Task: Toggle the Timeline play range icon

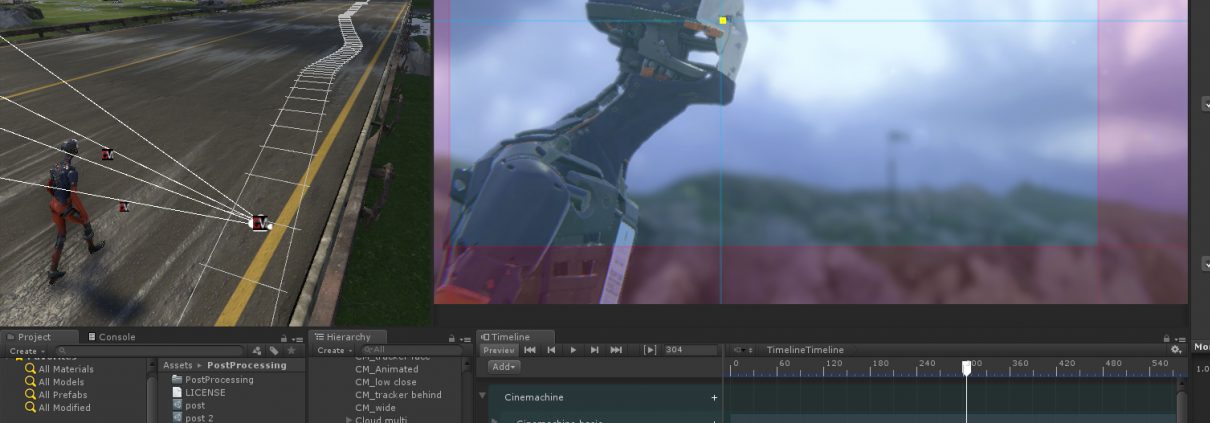Action: (650, 350)
